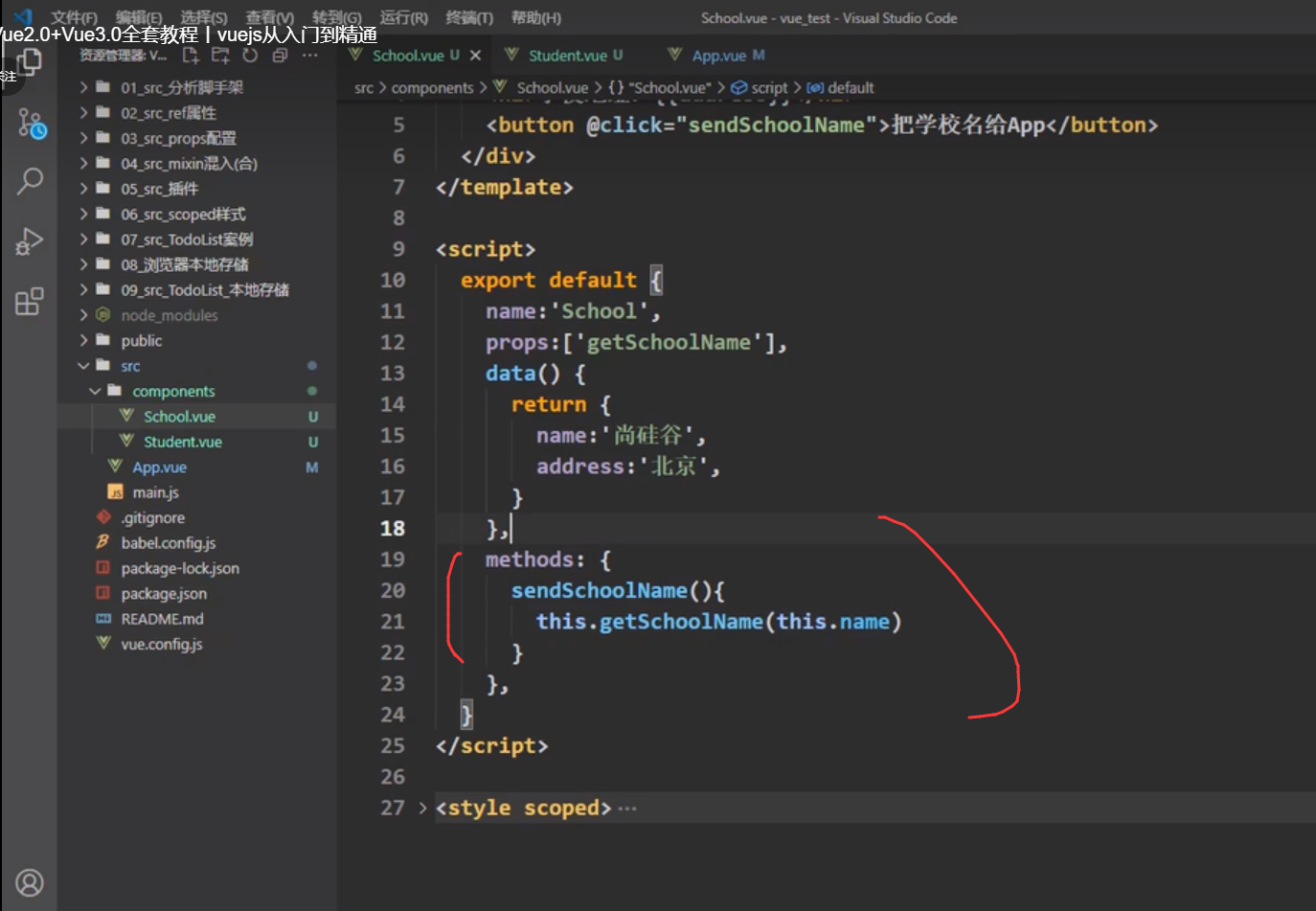The height and width of the screenshot is (911, 1316).
Task: Open the 编辑(E) menu
Action: (x=139, y=18)
